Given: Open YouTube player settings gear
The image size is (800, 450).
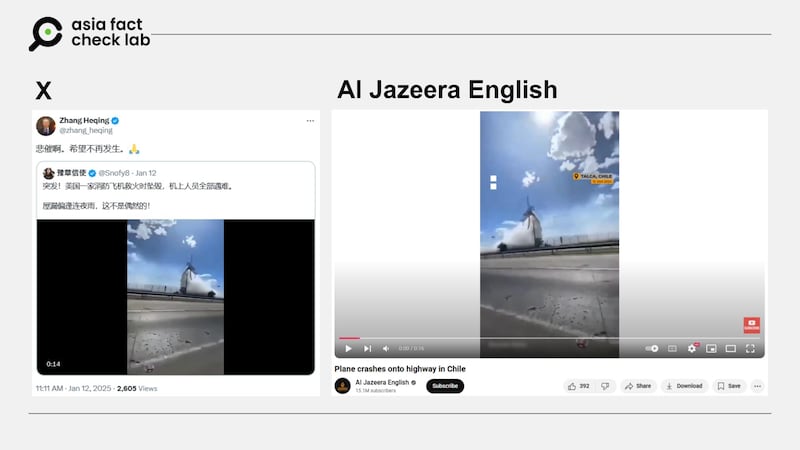Looking at the screenshot, I should point(692,348).
